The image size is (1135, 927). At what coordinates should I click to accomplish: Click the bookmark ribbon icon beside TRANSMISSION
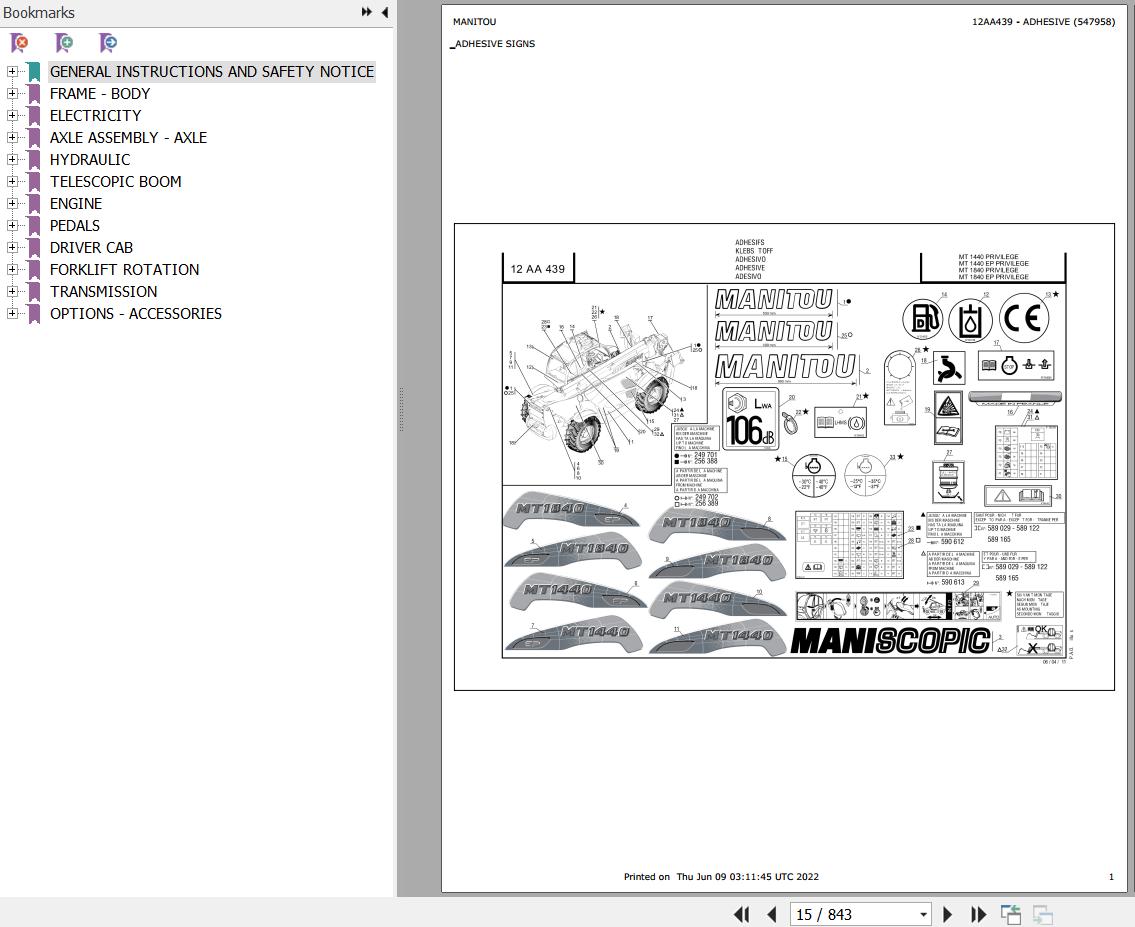click(34, 292)
